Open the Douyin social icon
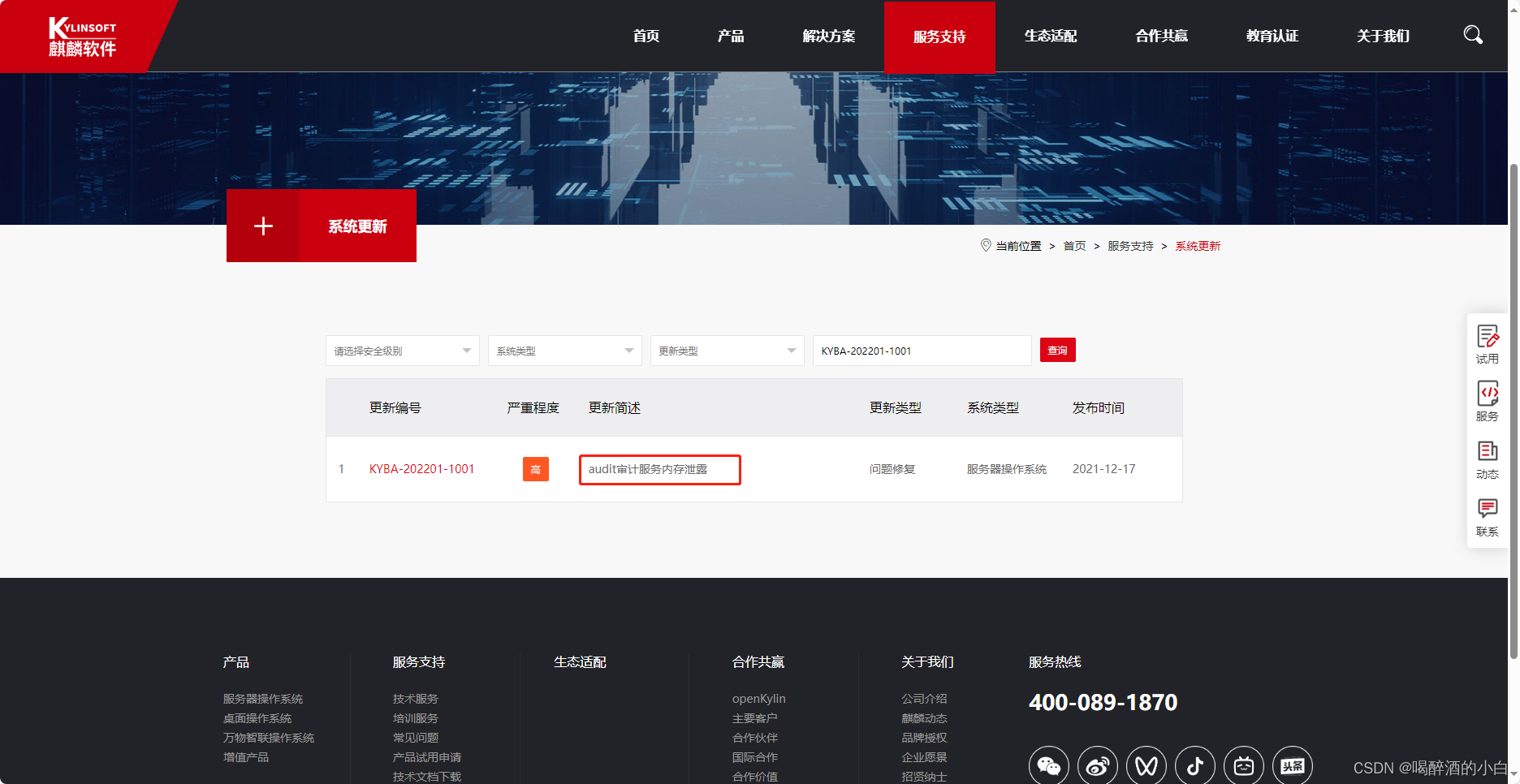1520x784 pixels. (1194, 764)
